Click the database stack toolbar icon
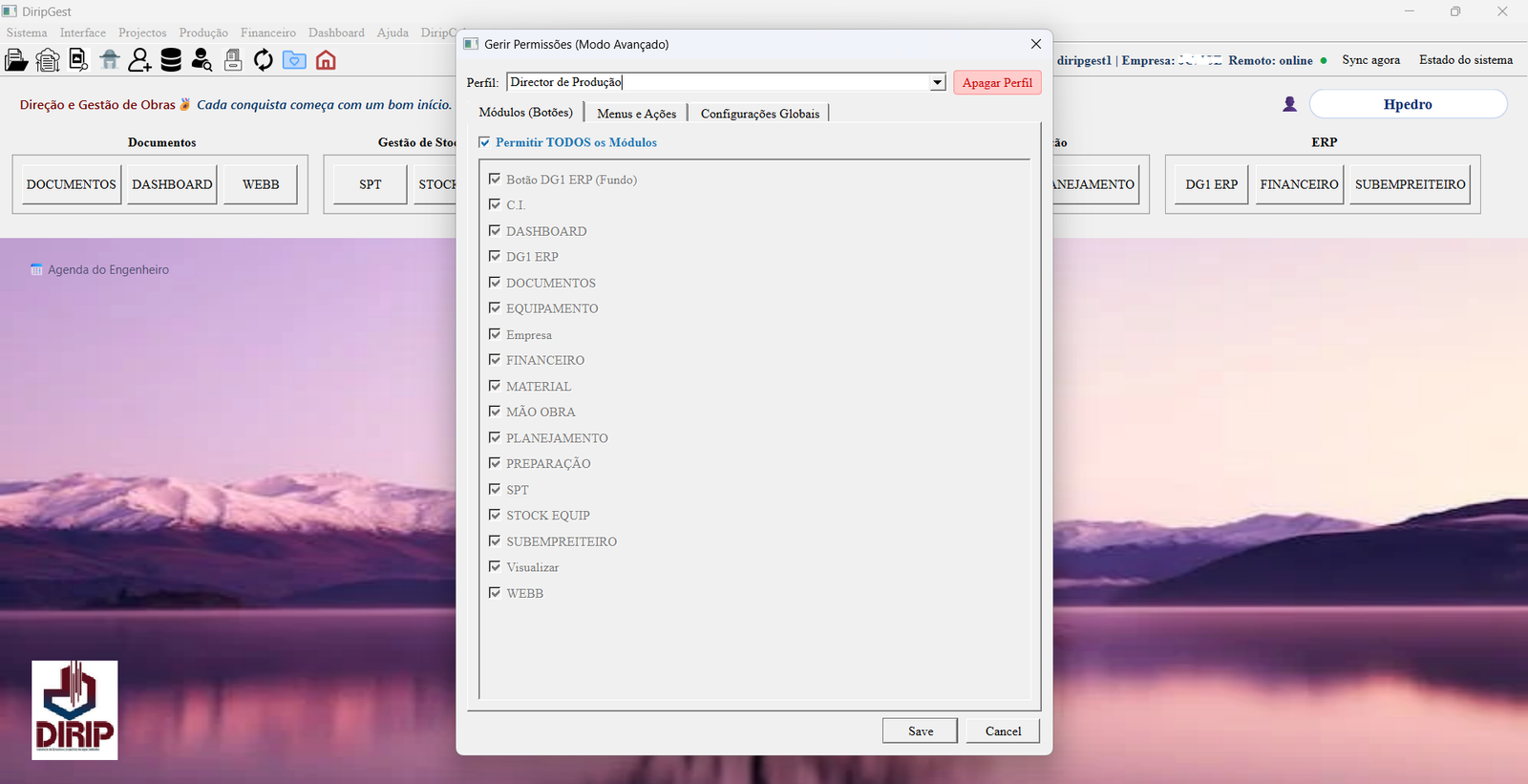The image size is (1528, 784). coord(171,61)
